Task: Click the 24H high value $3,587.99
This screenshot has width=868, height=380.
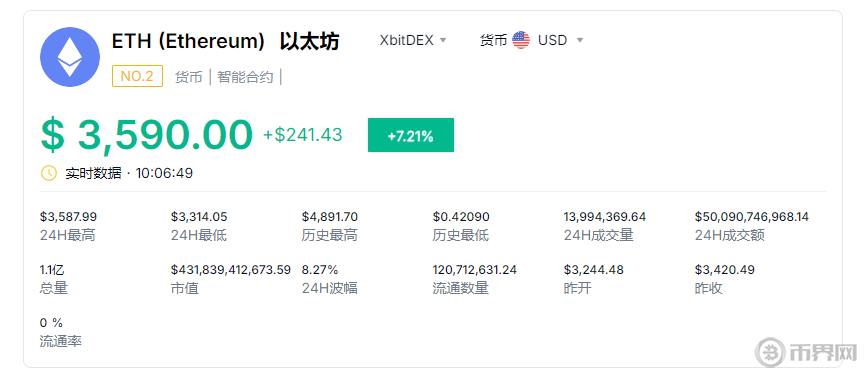Action: coord(69,217)
